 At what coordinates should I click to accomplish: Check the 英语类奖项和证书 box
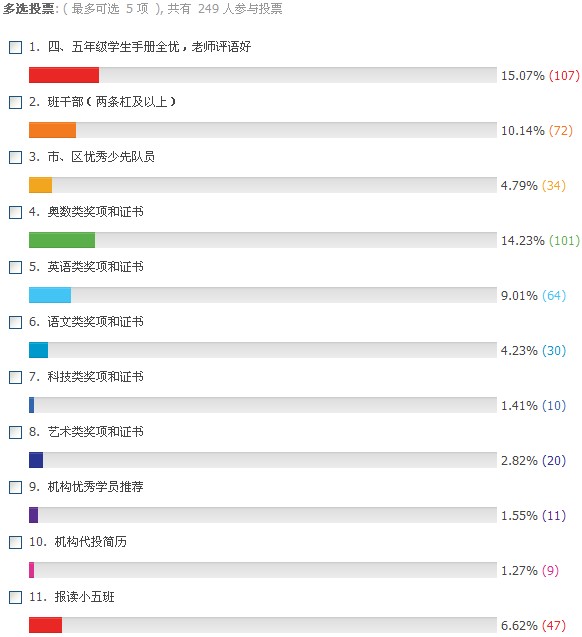tap(15, 267)
